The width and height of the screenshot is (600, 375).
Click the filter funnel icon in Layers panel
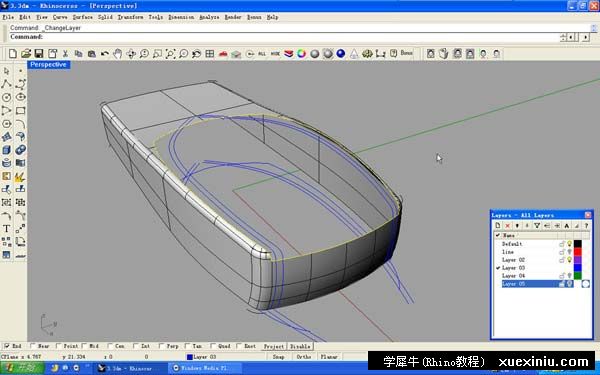coord(537,226)
